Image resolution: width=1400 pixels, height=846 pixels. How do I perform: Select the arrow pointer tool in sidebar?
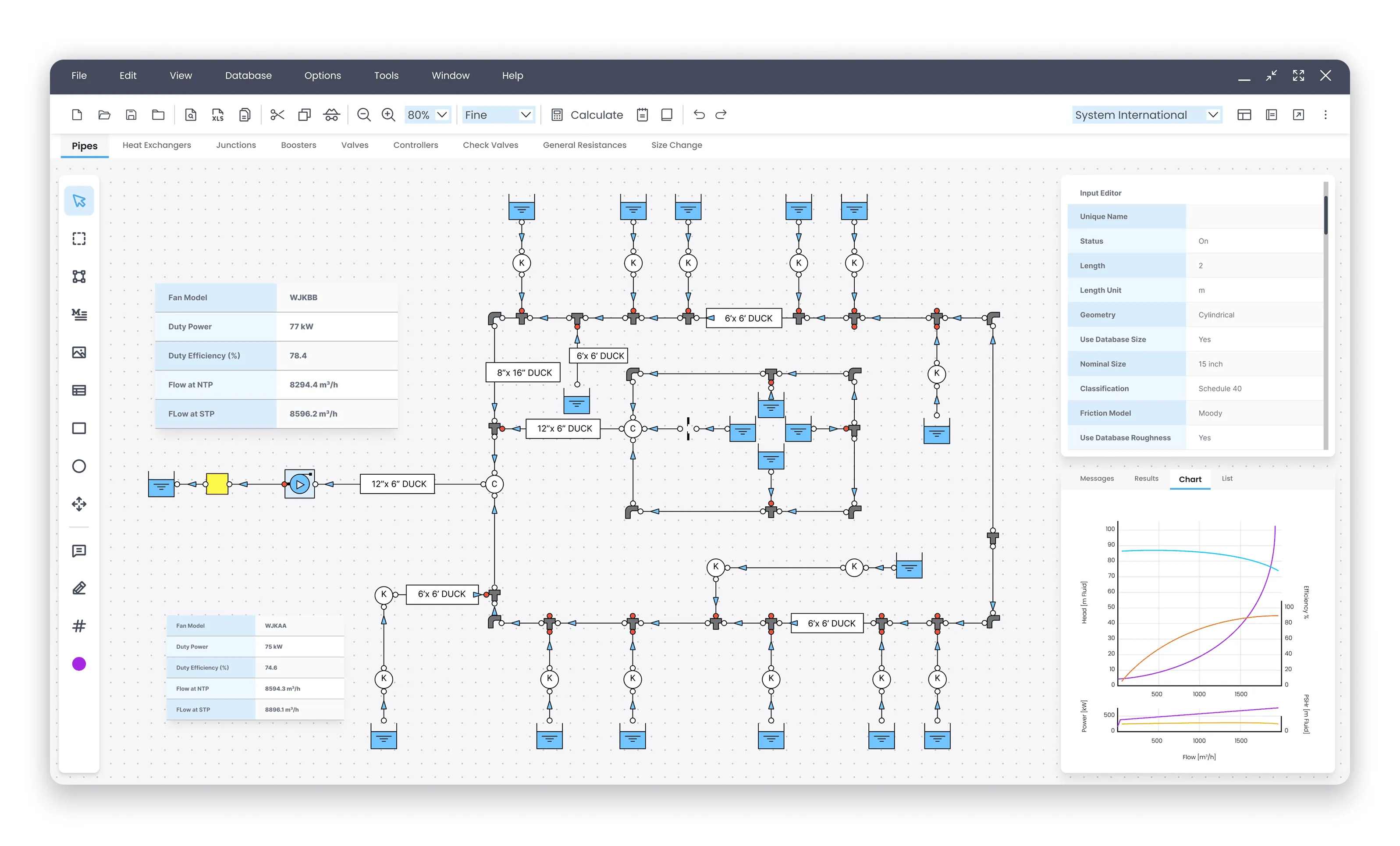79,201
